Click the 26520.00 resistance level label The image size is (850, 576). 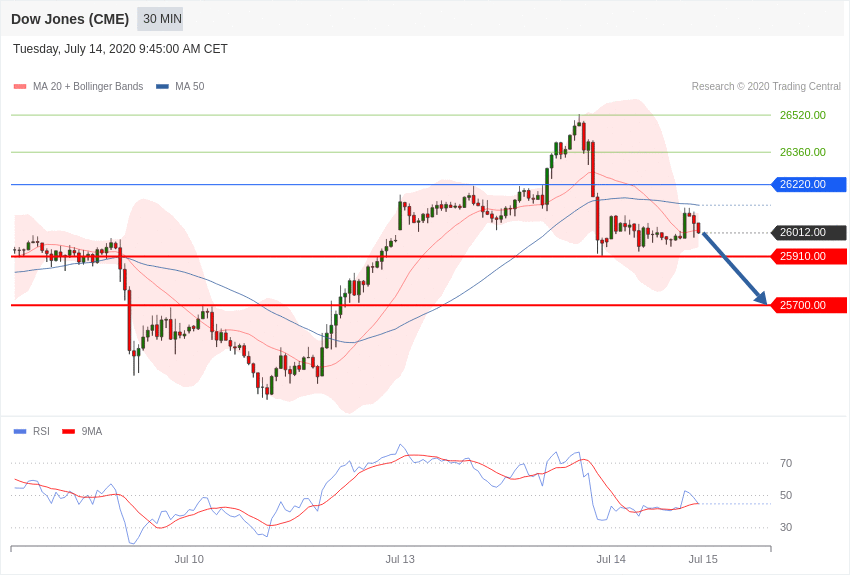point(803,115)
